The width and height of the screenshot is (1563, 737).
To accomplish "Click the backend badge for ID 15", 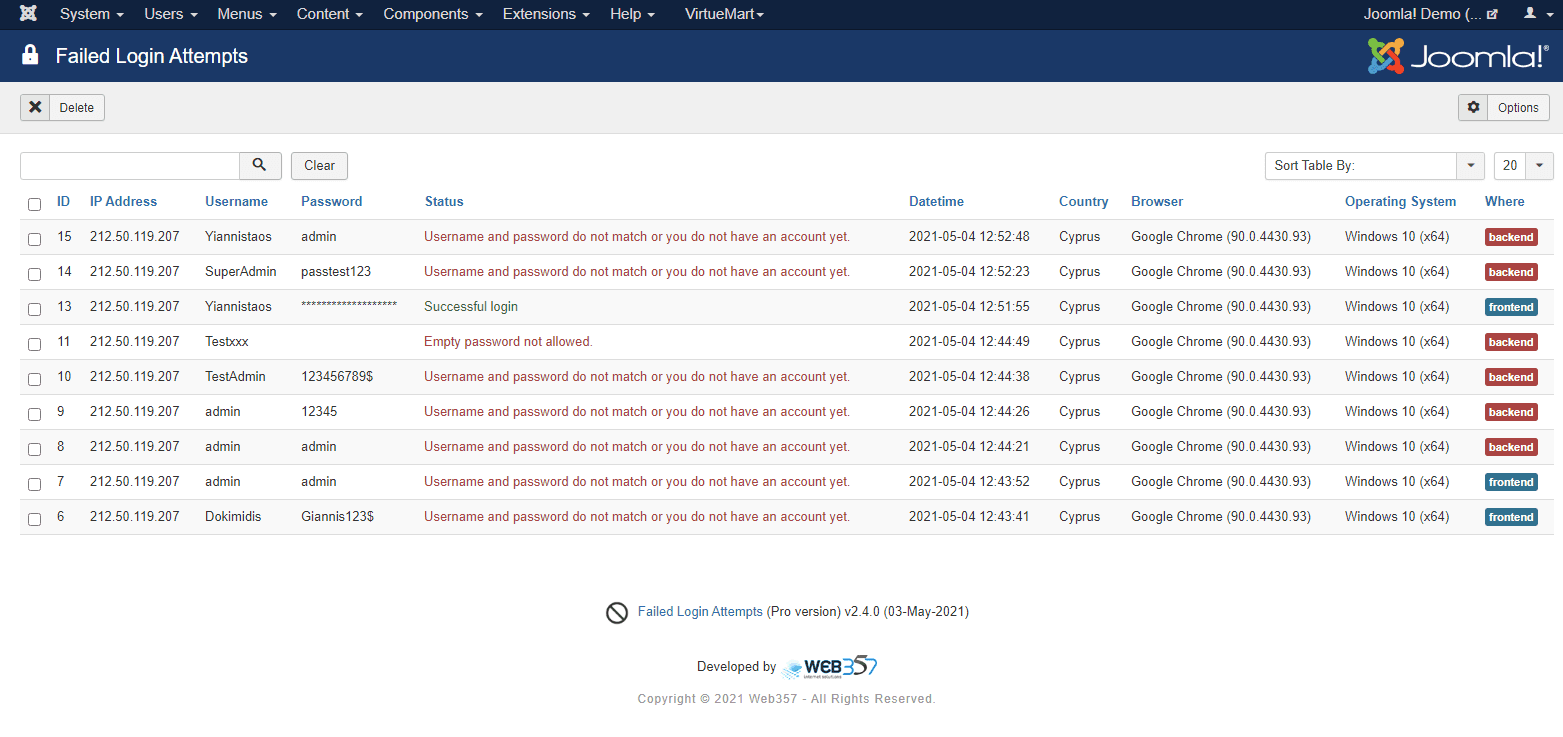I will point(1510,237).
